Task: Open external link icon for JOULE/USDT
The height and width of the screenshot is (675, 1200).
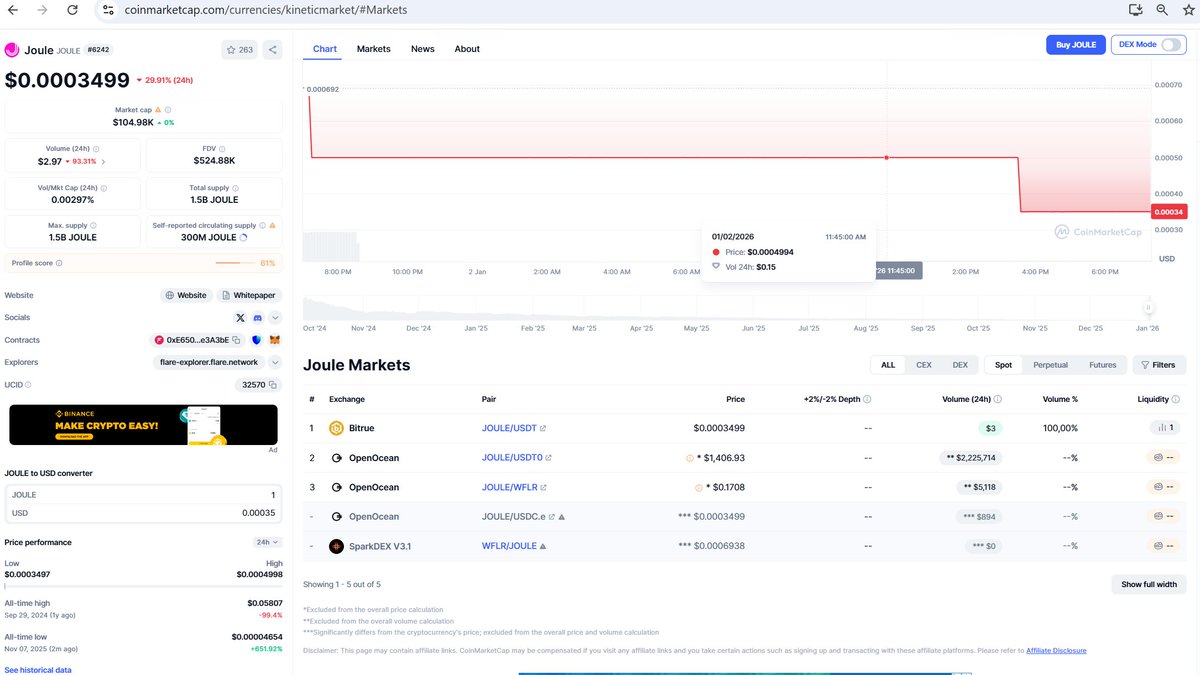Action: [543, 428]
